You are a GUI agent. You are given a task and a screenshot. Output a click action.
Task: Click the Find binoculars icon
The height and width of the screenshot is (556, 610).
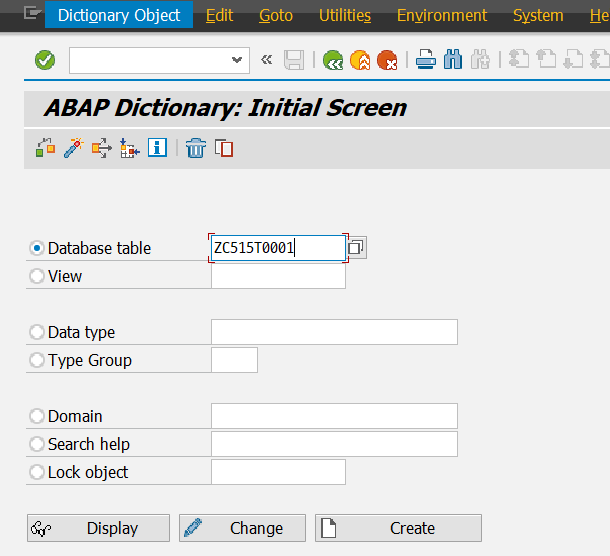[x=453, y=60]
